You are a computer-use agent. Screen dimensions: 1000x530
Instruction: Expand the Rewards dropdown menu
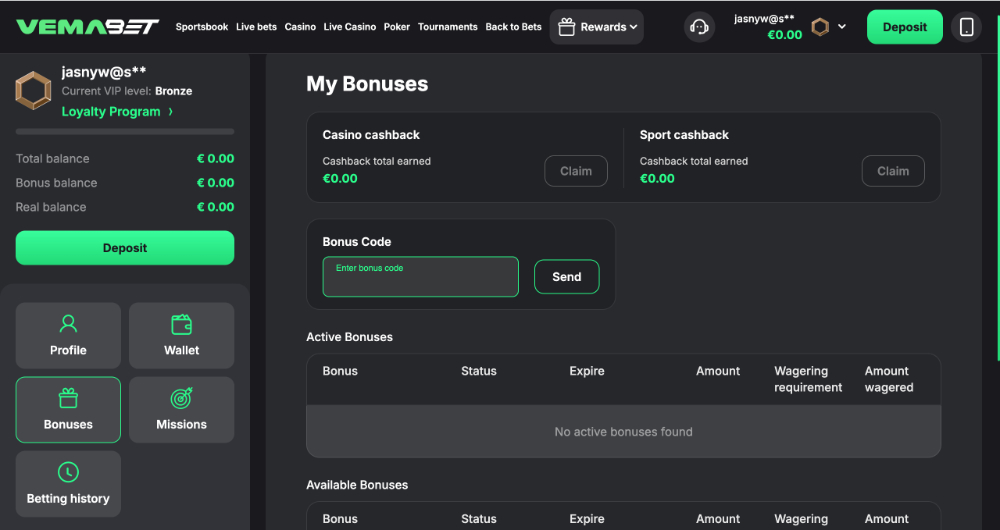[x=596, y=27]
